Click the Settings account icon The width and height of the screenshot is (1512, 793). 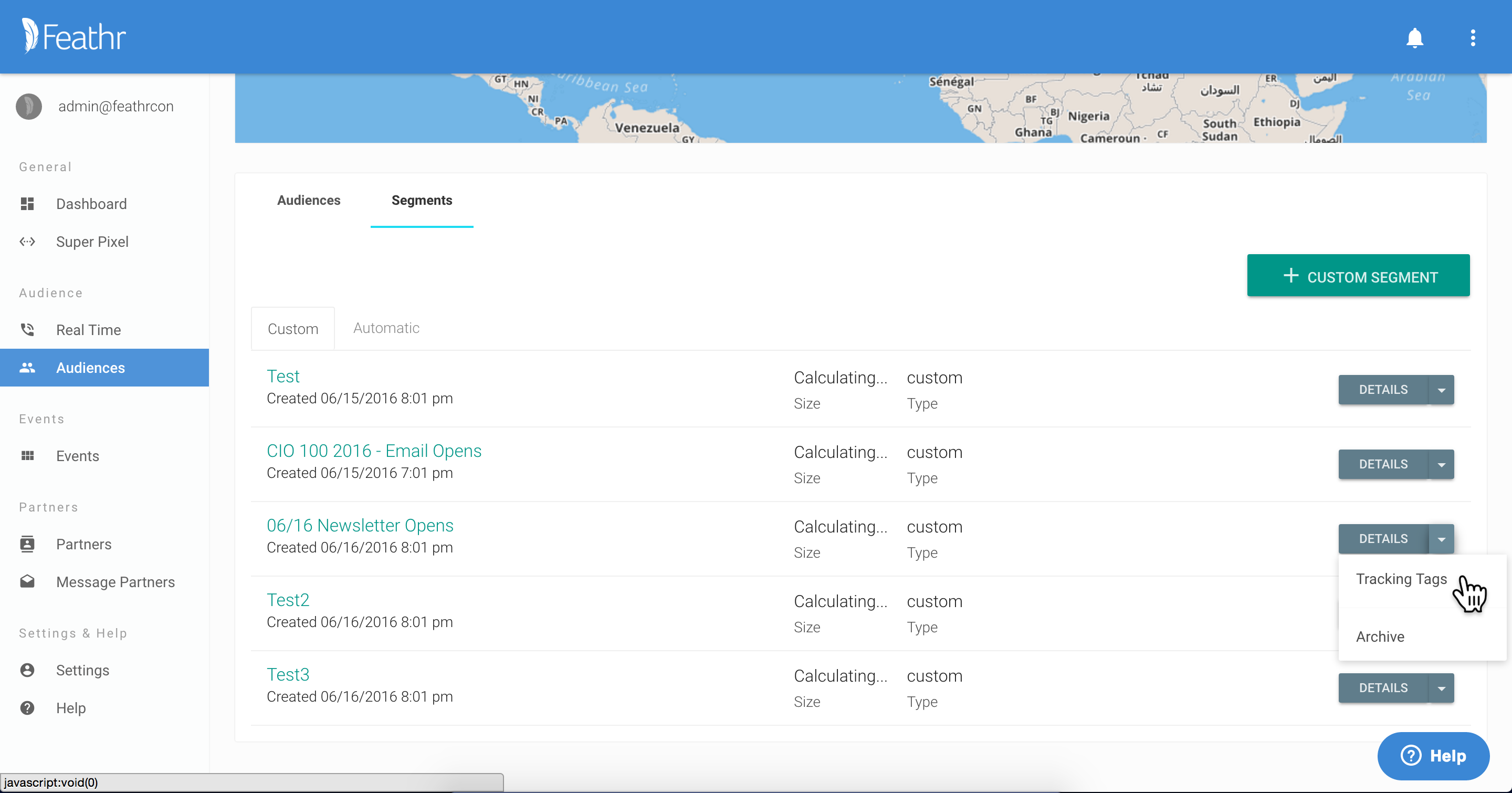click(x=28, y=670)
